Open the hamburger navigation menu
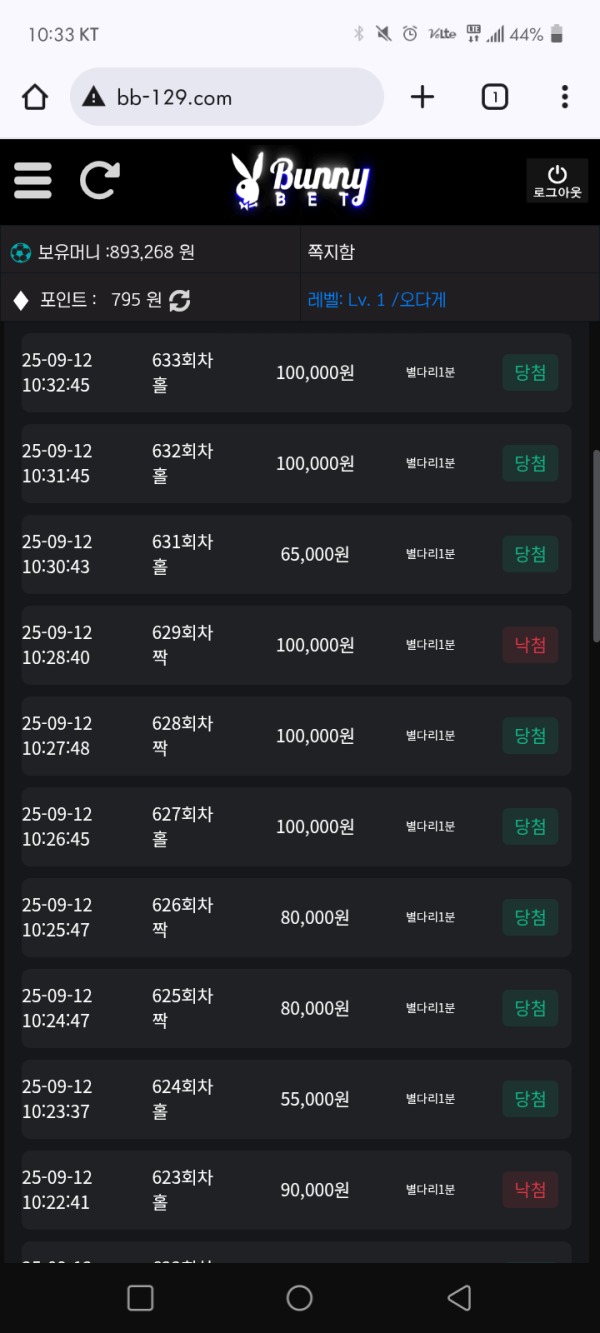Image resolution: width=600 pixels, height=1333 pixels. pos(32,180)
